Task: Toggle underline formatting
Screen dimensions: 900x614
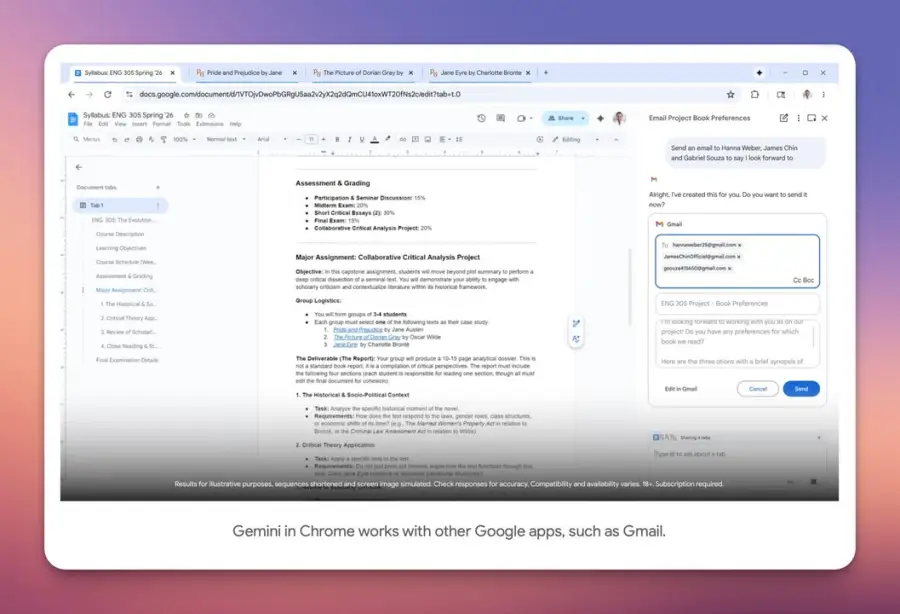Action: coord(362,139)
